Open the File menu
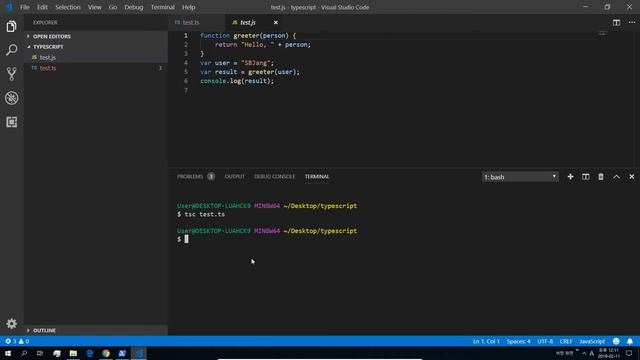The width and height of the screenshot is (640, 360). (x=24, y=7)
